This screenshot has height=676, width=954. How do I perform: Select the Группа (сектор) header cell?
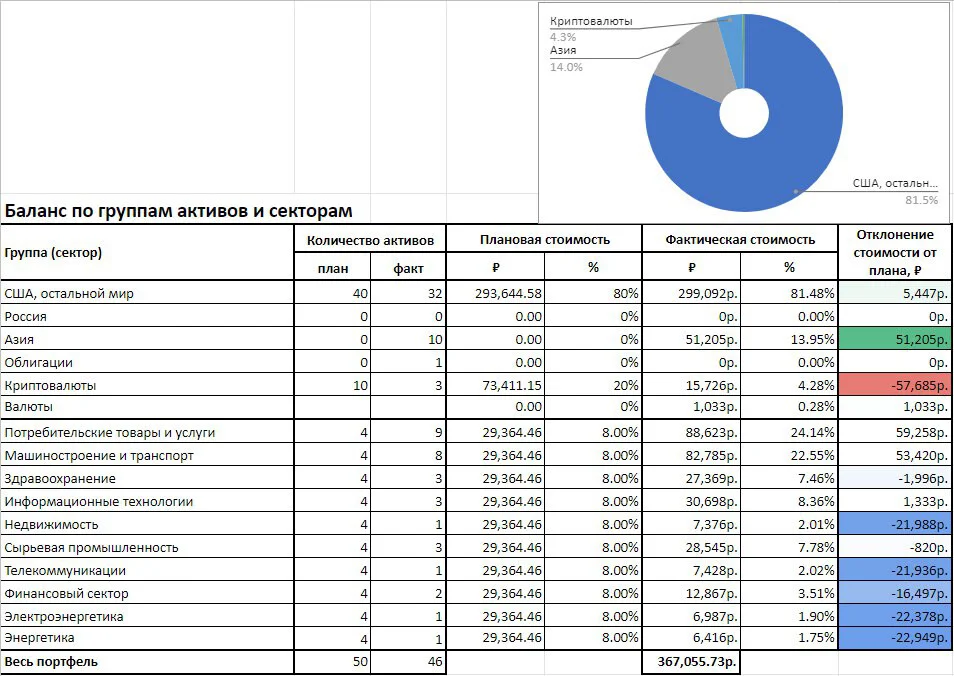tap(147, 253)
